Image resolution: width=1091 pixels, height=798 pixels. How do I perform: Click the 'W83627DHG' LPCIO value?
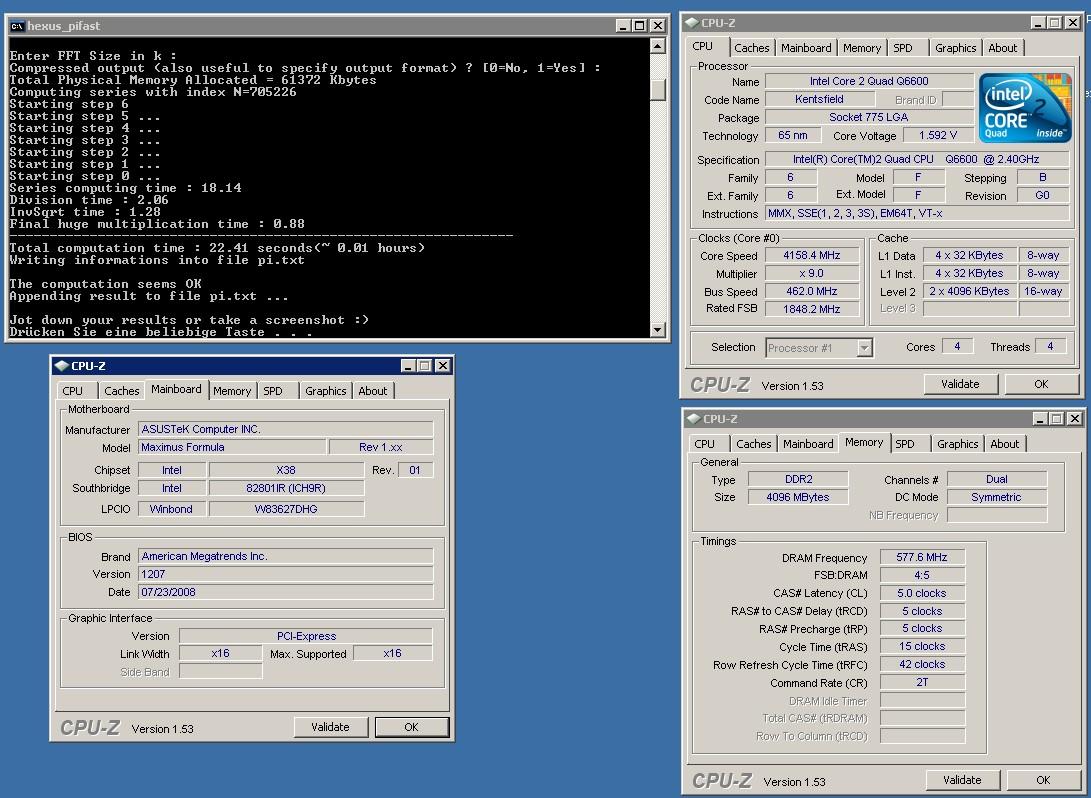point(286,509)
